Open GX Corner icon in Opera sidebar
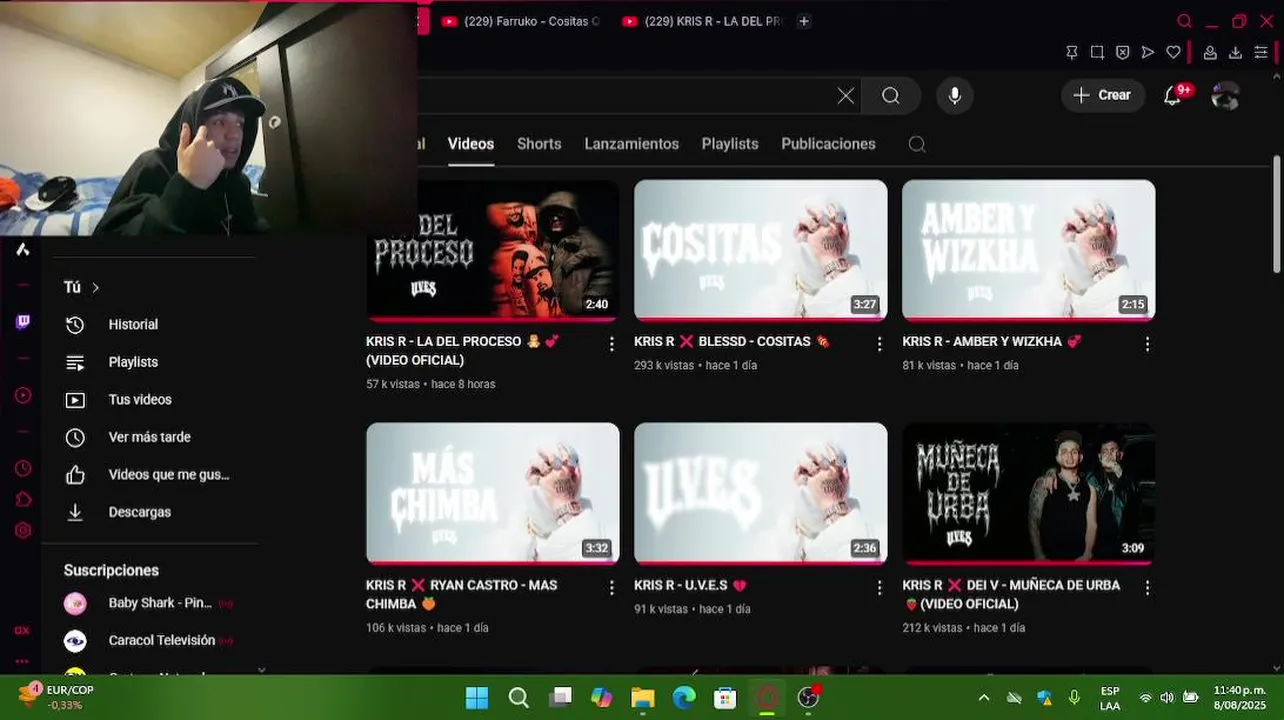 tap(22, 630)
